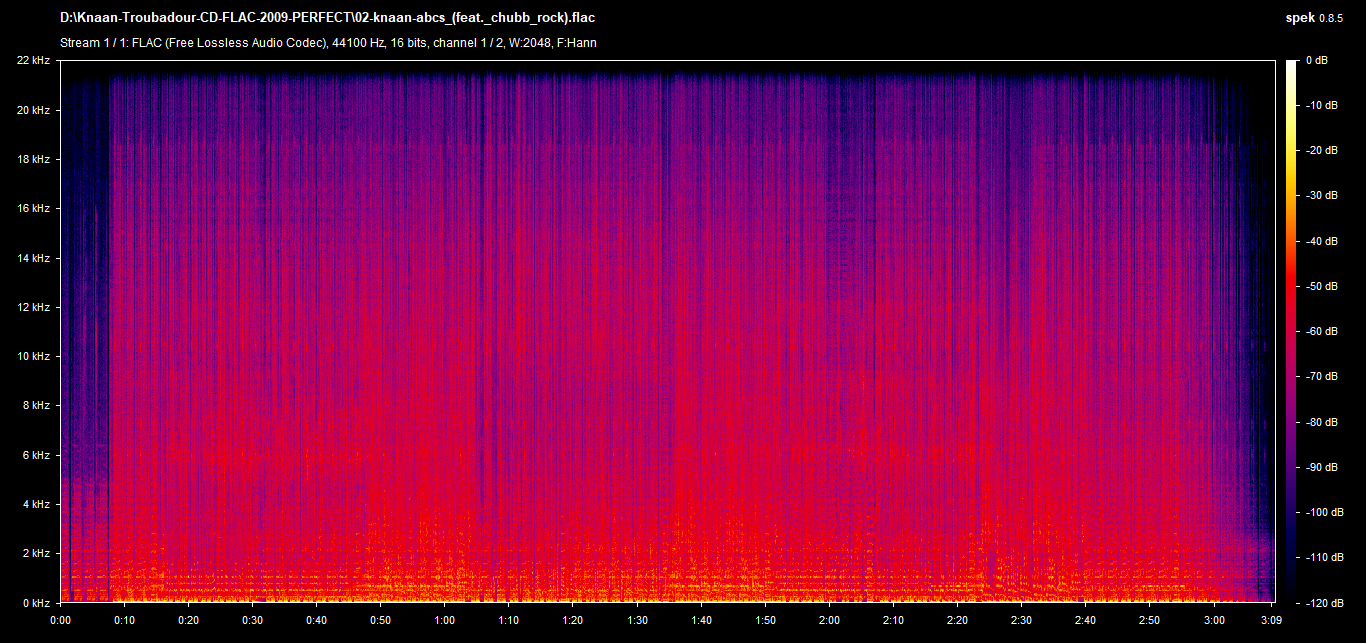Click the 0 dB label on the scale
Image resolution: width=1366 pixels, height=643 pixels.
click(1316, 61)
